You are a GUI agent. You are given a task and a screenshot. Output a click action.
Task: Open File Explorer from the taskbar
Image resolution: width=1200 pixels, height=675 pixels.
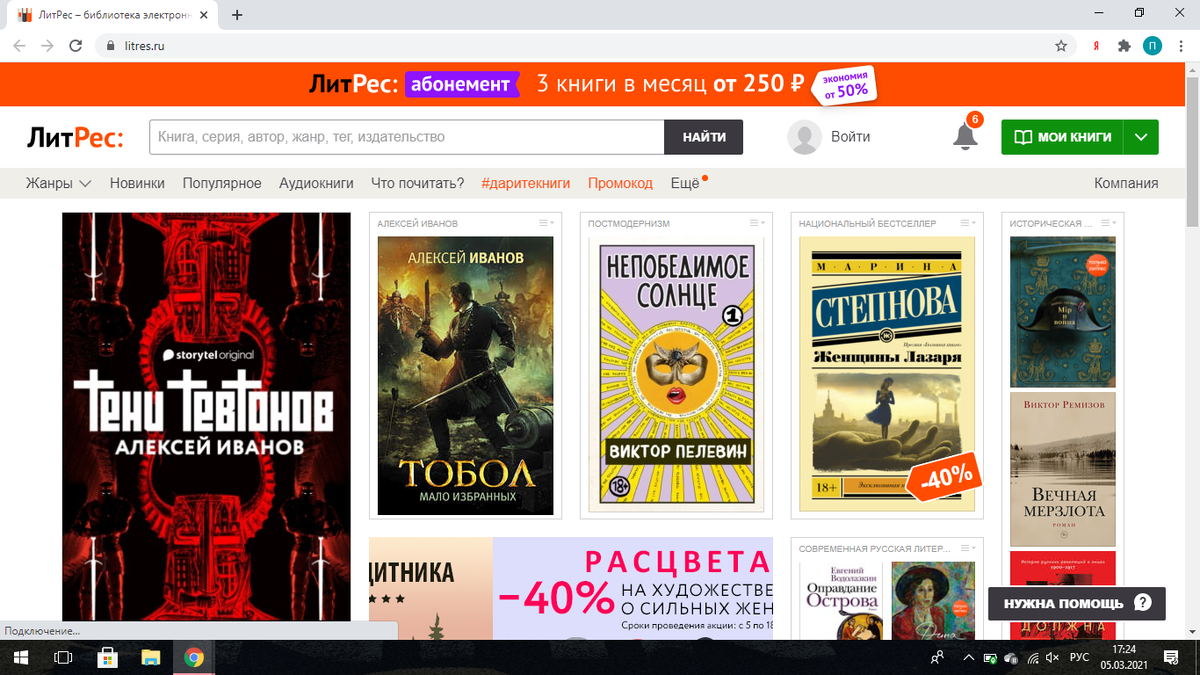click(150, 657)
